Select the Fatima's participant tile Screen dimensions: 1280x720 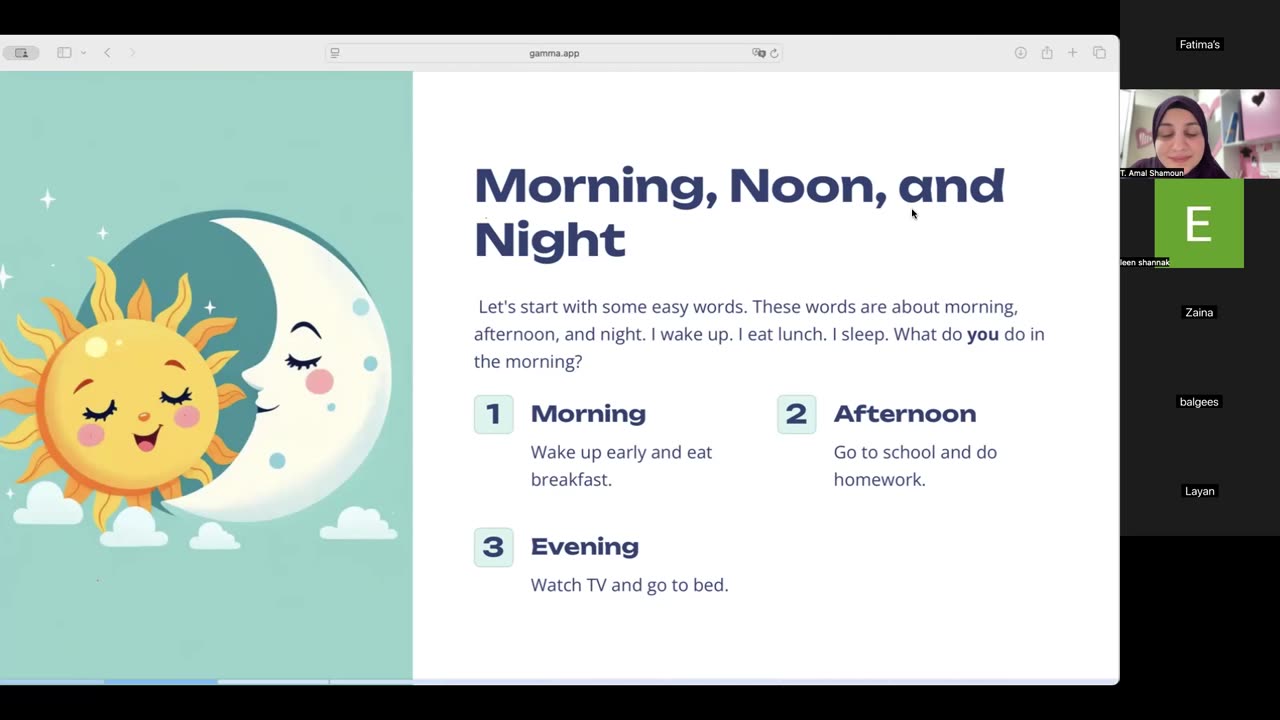pyautogui.click(x=1199, y=45)
